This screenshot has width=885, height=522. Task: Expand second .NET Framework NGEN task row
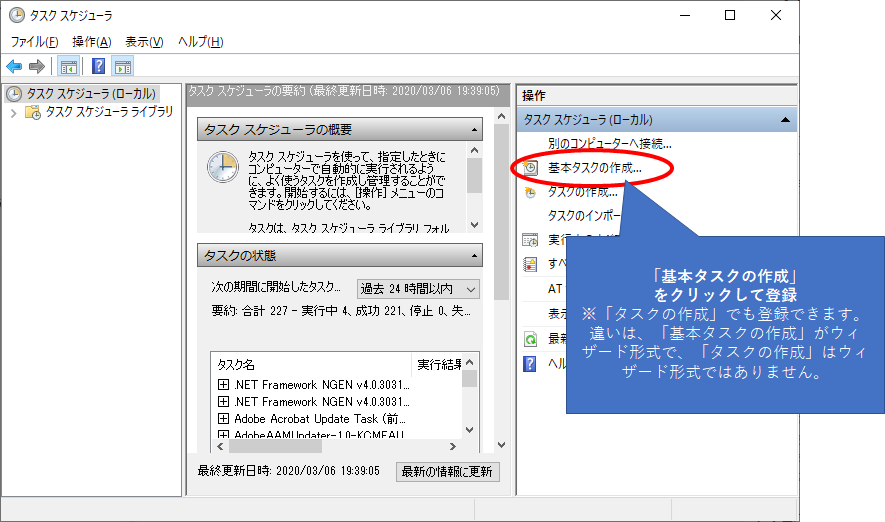[224, 402]
